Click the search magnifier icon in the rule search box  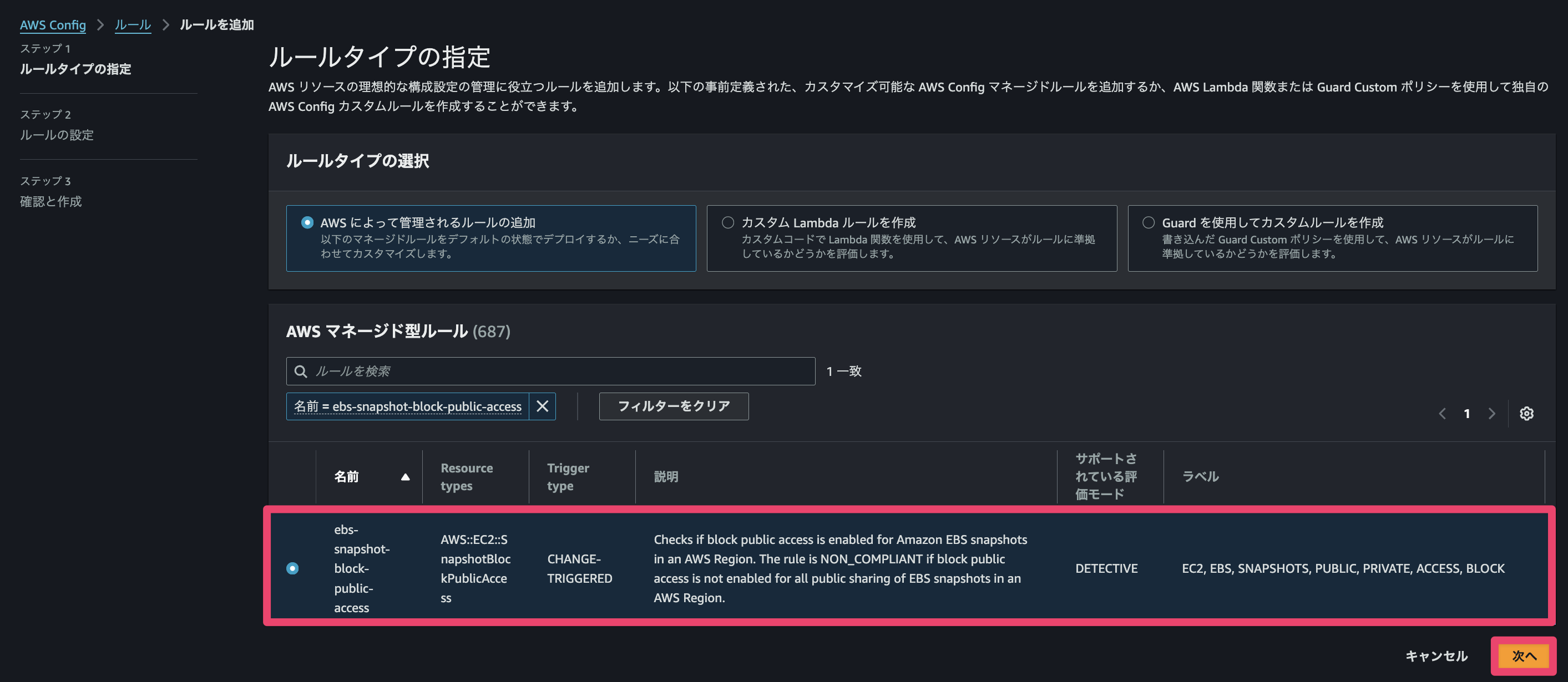301,370
